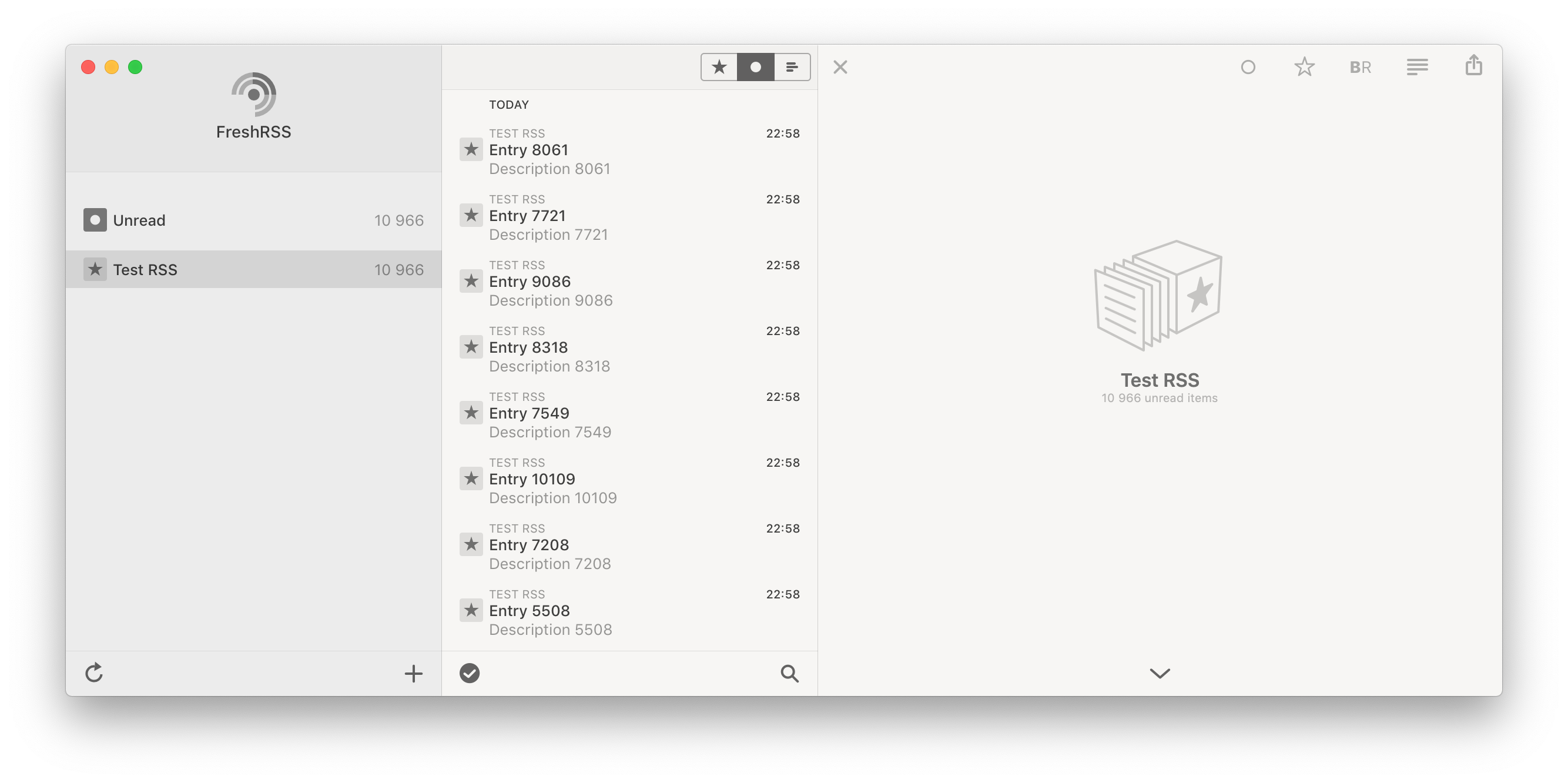Screen dimensions: 1568x783
Task: Click the feed star icon beside Entry 5508
Action: (x=471, y=610)
